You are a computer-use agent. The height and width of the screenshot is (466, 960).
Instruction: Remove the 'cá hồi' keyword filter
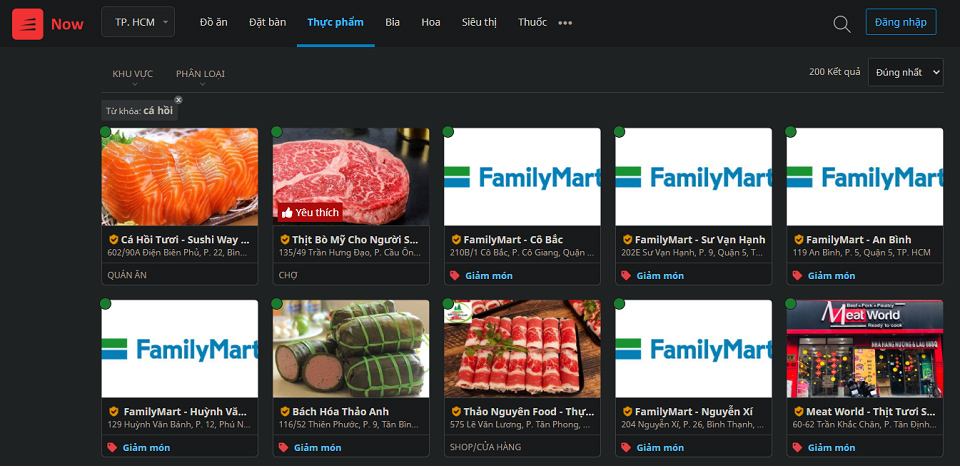pyautogui.click(x=178, y=100)
